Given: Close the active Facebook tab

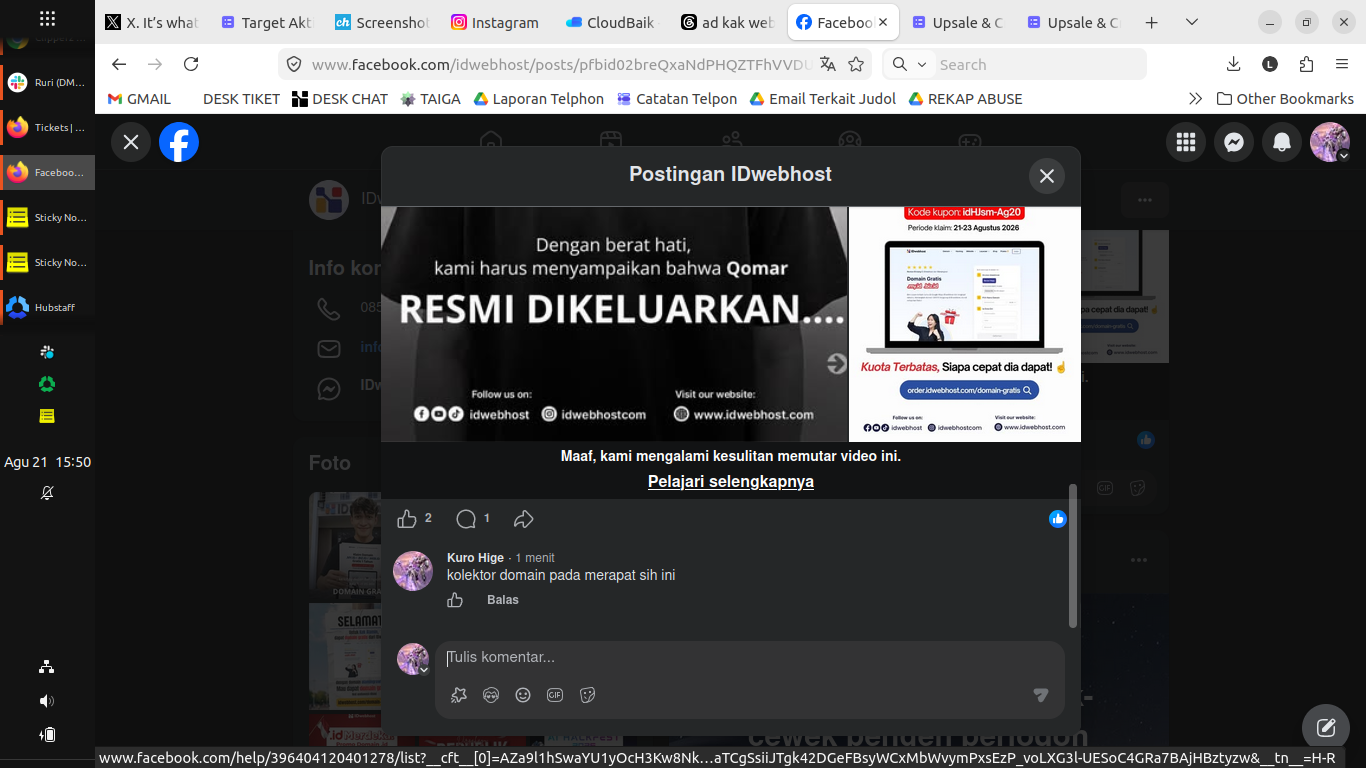Looking at the screenshot, I should pos(883,22).
